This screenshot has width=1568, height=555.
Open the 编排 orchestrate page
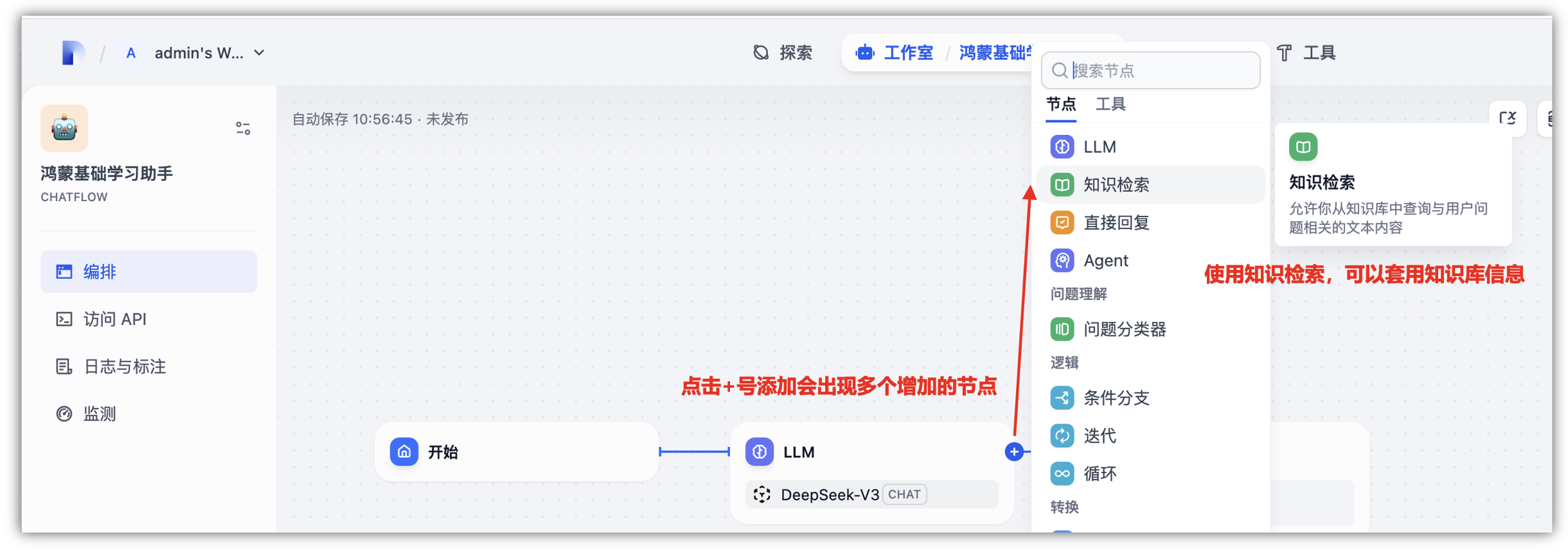click(x=149, y=272)
